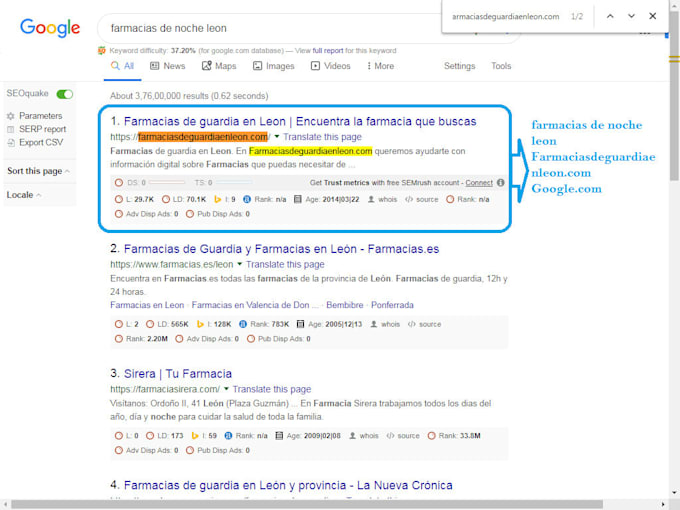Viewport: 680px width, 510px height.
Task: Translate the Farmacias.es result page
Action: [285, 265]
